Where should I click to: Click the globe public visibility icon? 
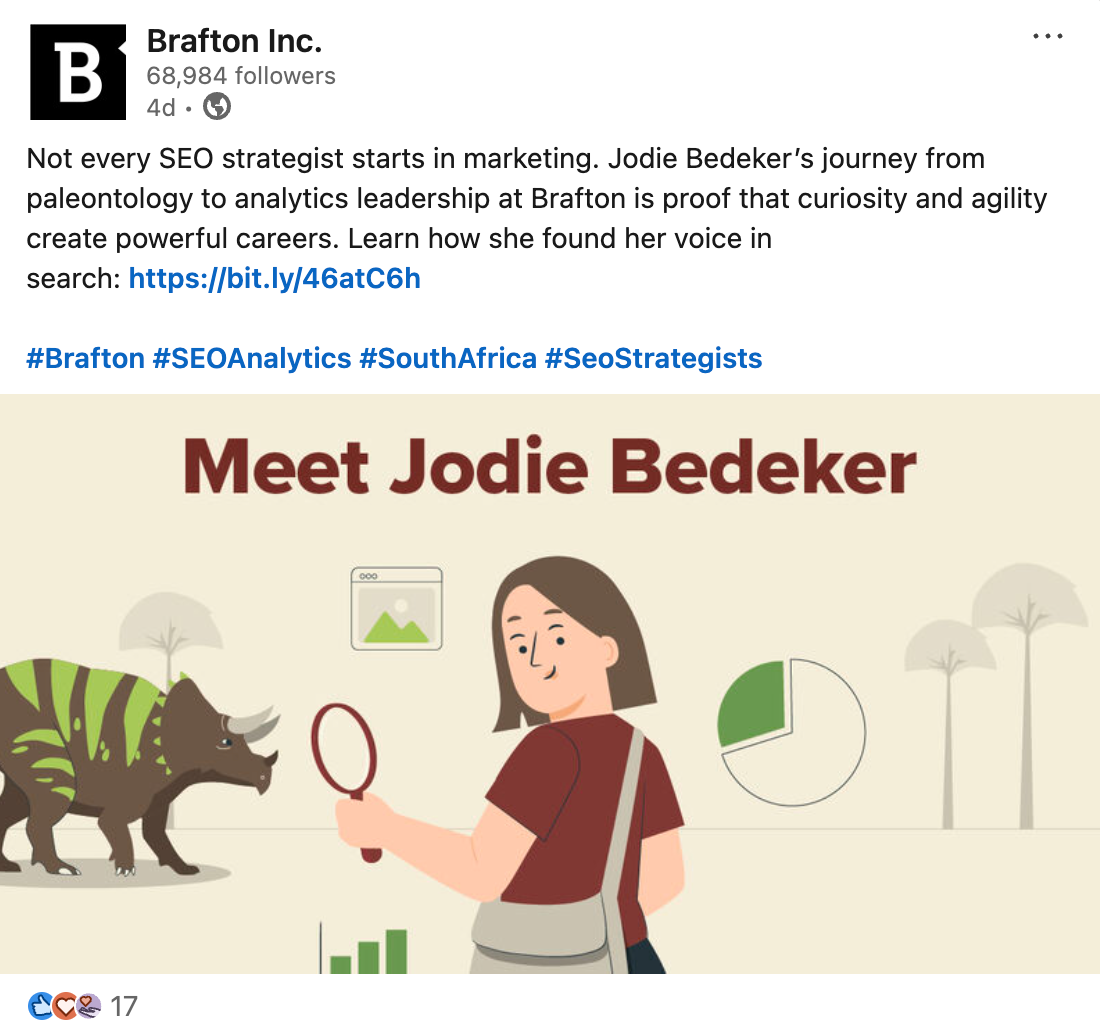(x=217, y=106)
